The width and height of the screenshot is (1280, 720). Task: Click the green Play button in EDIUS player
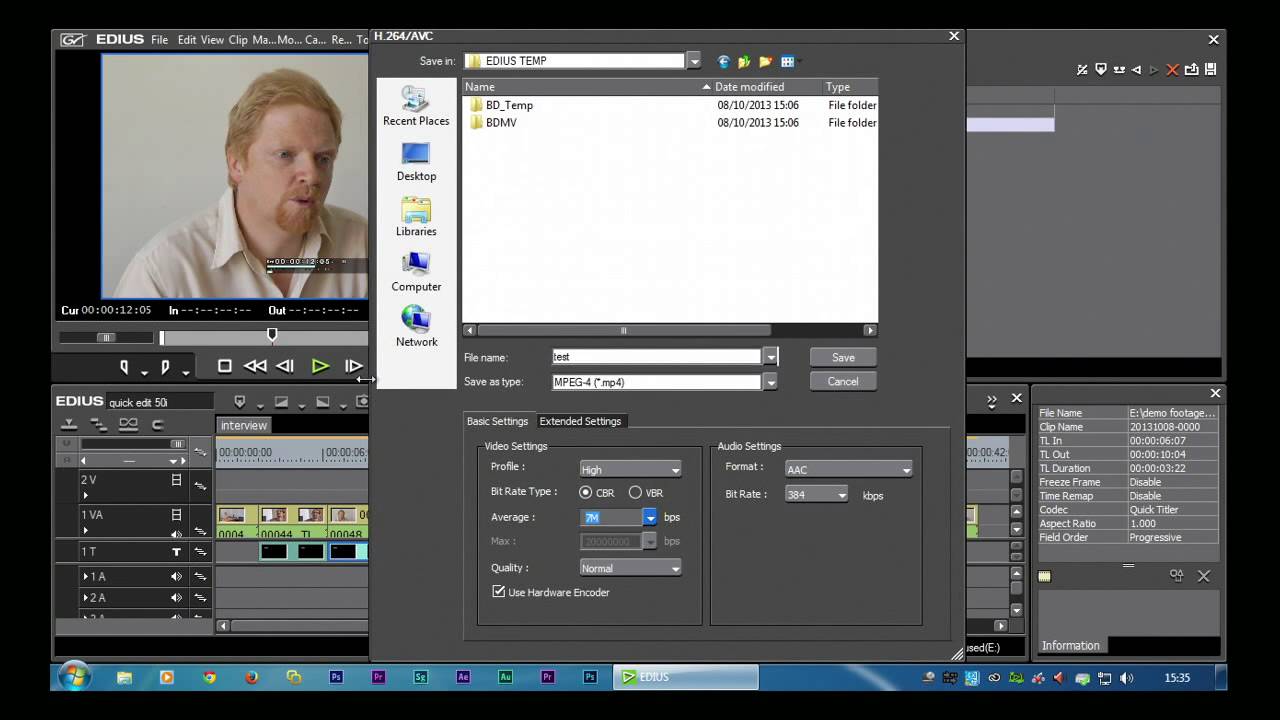pyautogui.click(x=320, y=366)
